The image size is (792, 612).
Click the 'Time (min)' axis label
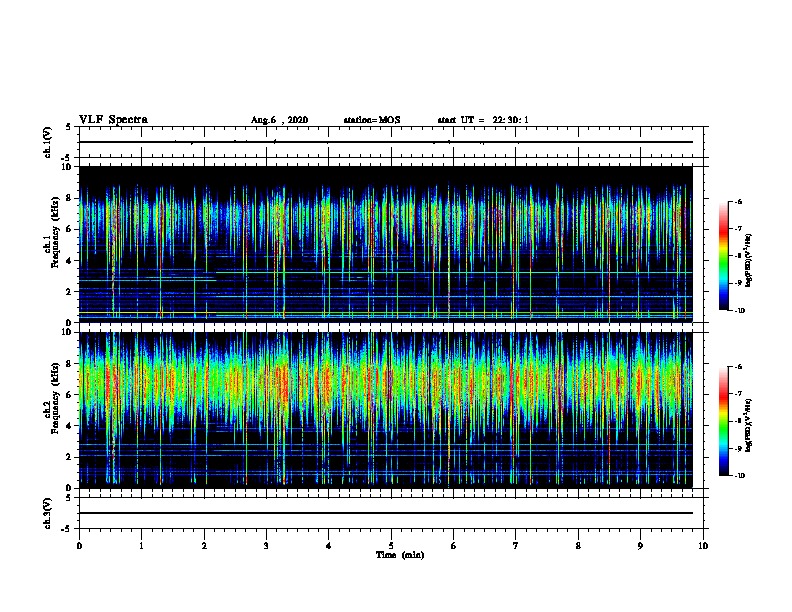tap(400, 555)
